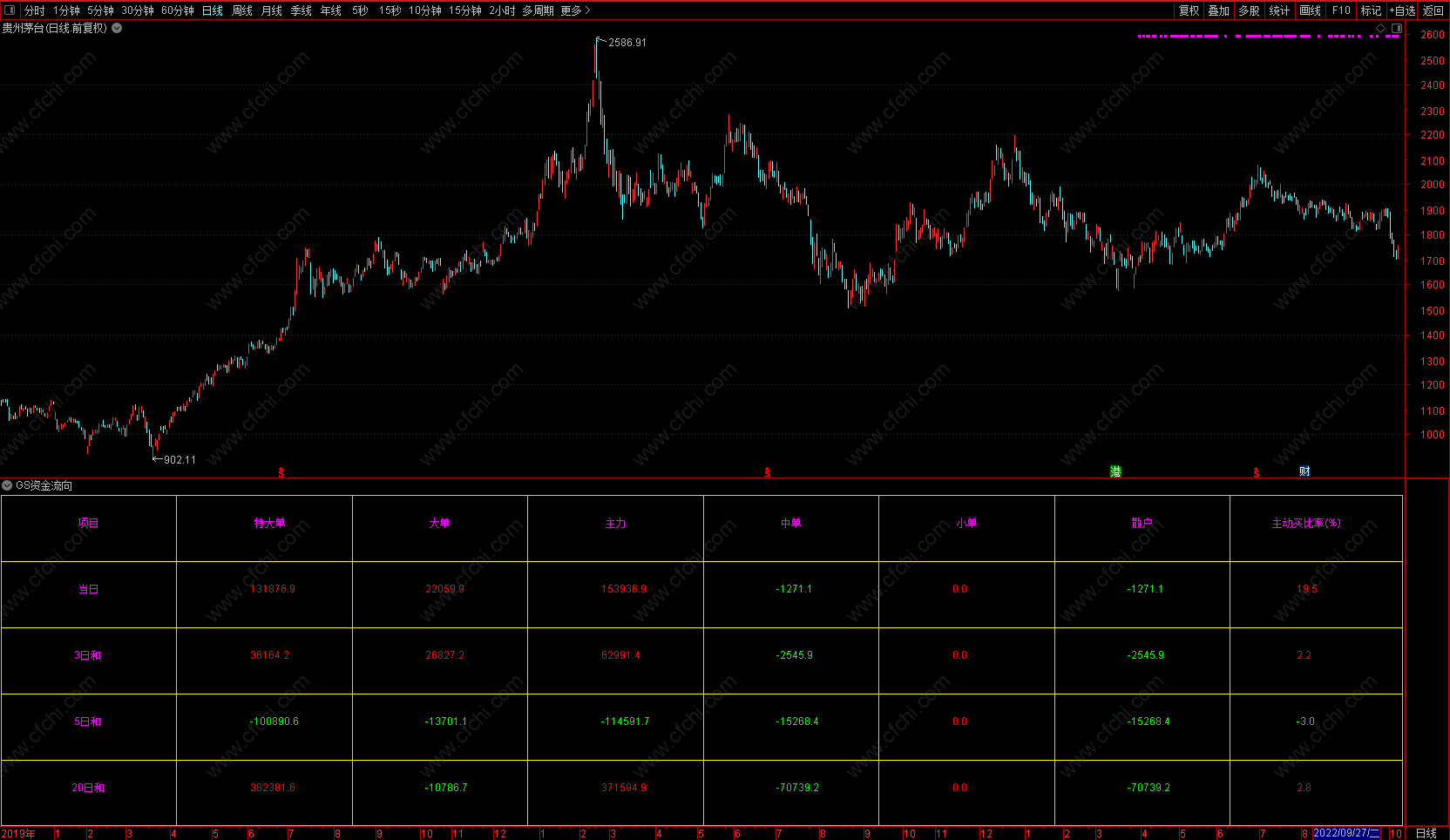The width and height of the screenshot is (1450, 840).
Task: Click the 主力 column header
Action: (x=615, y=523)
